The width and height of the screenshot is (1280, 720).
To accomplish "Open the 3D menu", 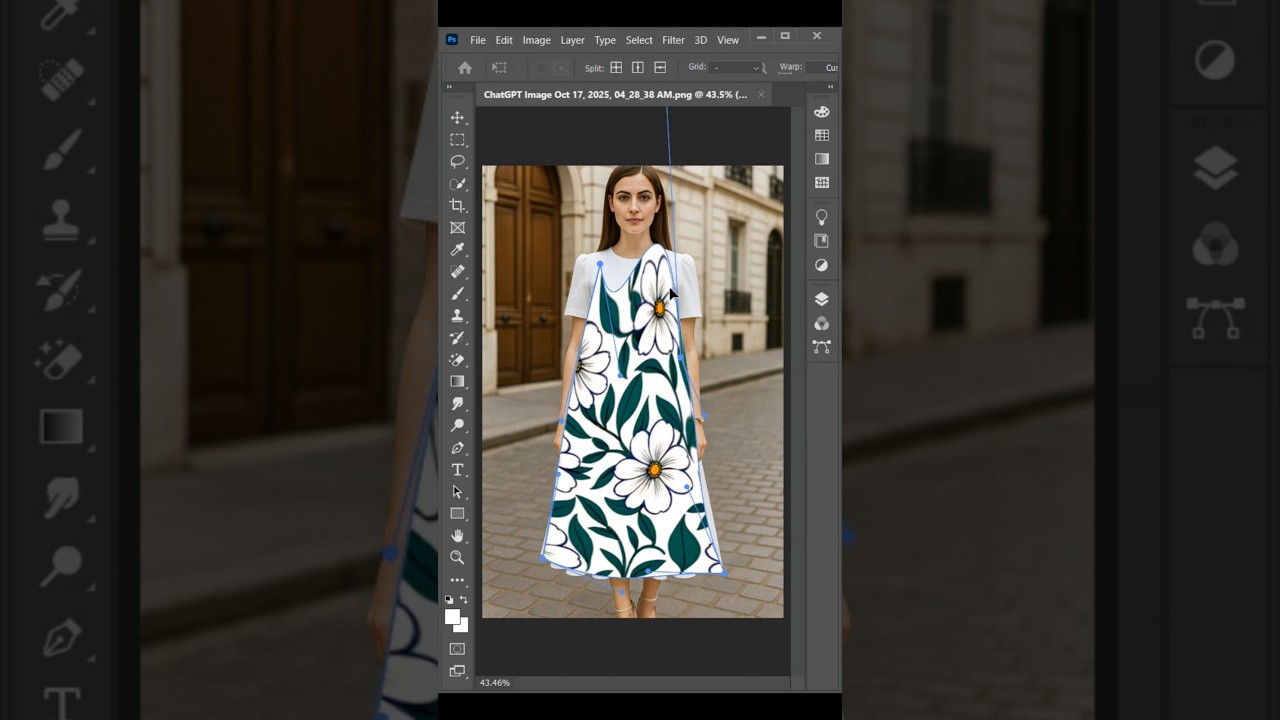I will pyautogui.click(x=701, y=40).
